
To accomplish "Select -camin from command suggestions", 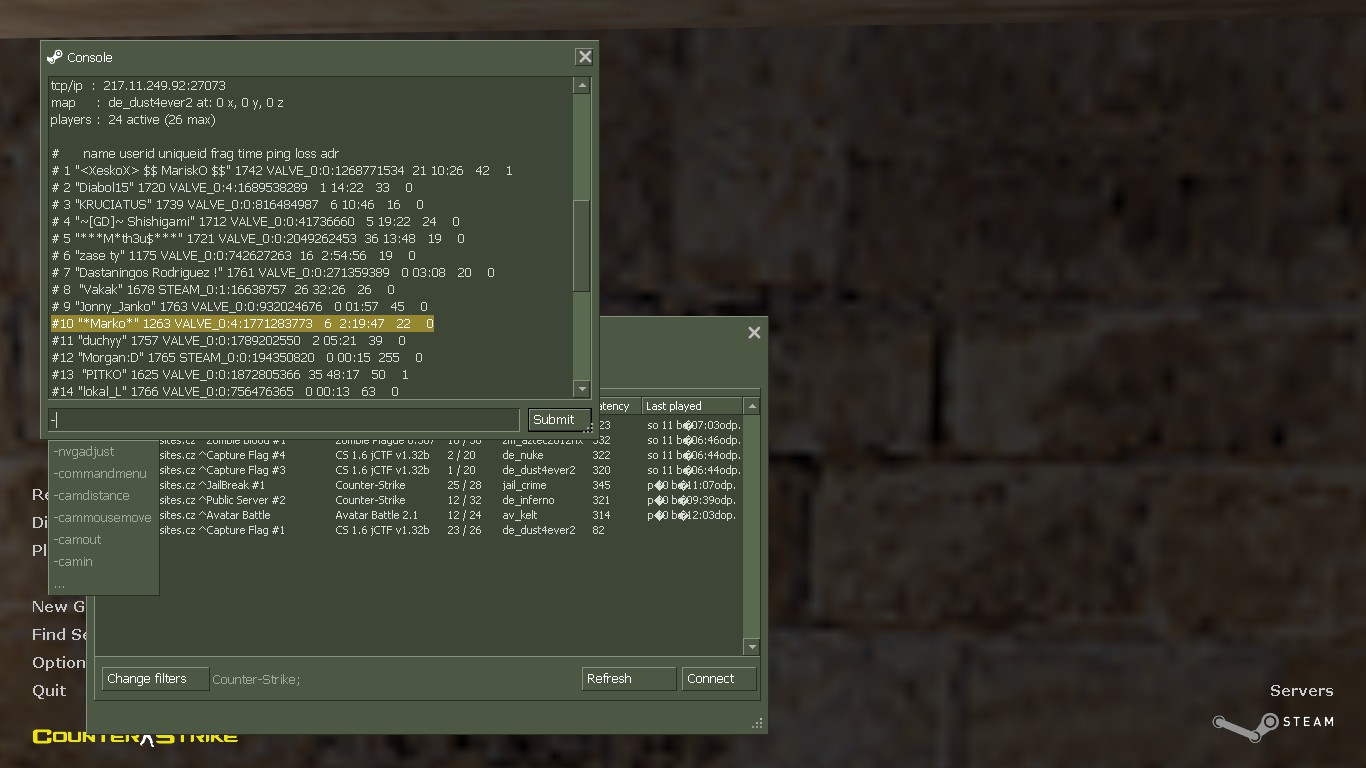I will [73, 562].
